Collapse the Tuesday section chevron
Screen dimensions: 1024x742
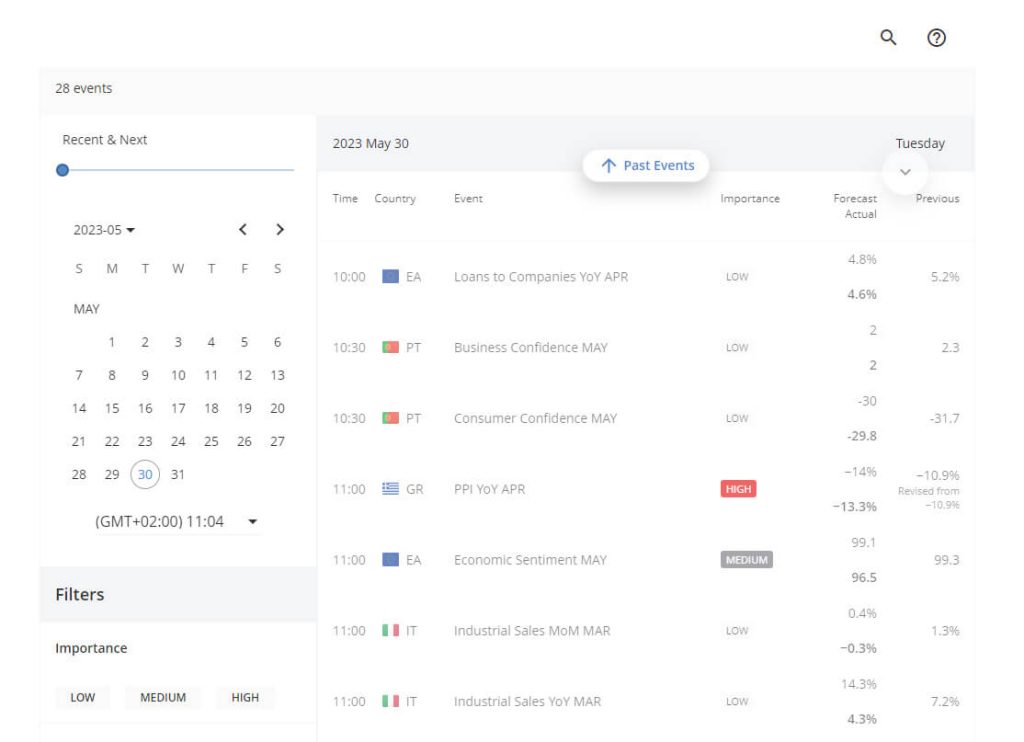(906, 172)
